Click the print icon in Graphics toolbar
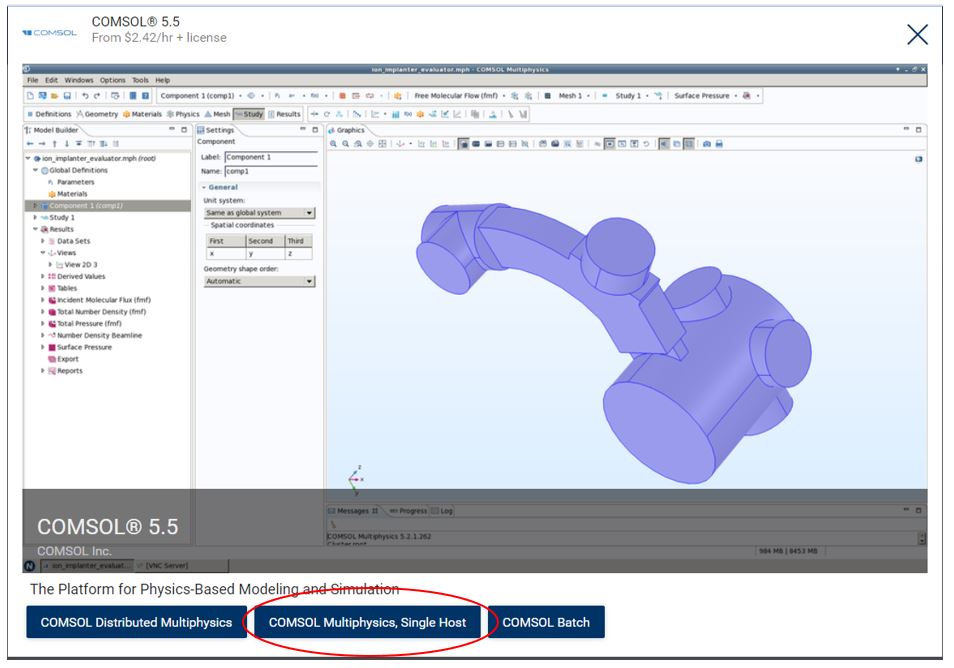This screenshot has height=668, width=954. click(x=719, y=144)
